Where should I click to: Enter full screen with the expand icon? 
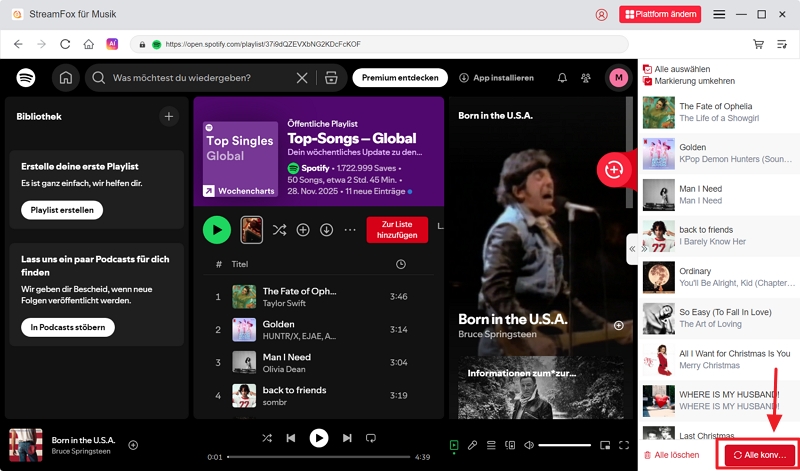[624, 445]
